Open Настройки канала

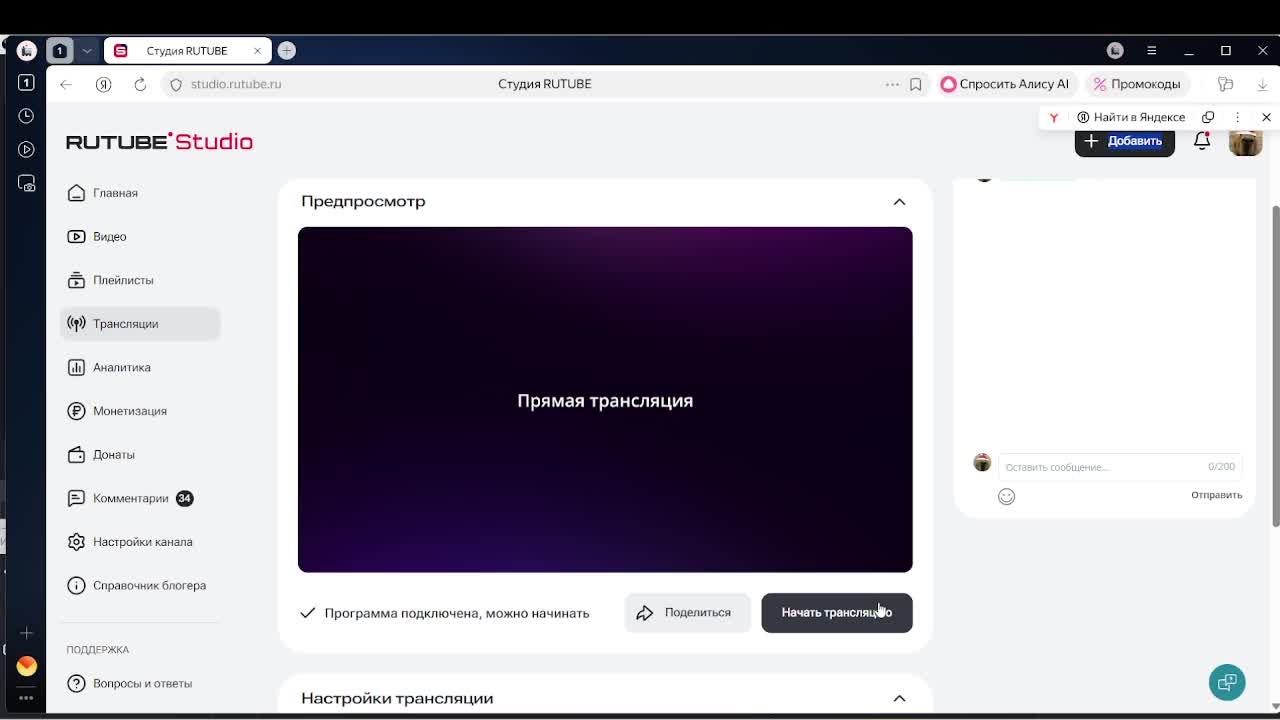[140, 542]
